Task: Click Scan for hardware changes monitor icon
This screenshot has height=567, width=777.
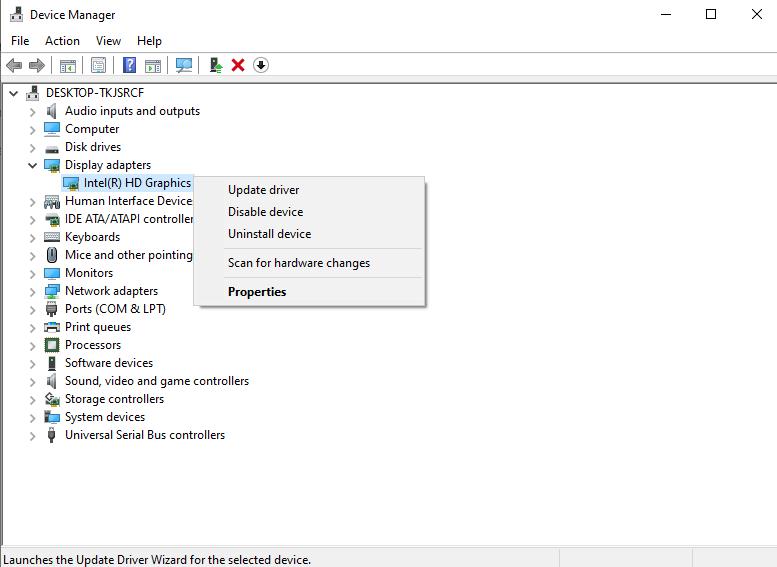Action: click(x=184, y=65)
